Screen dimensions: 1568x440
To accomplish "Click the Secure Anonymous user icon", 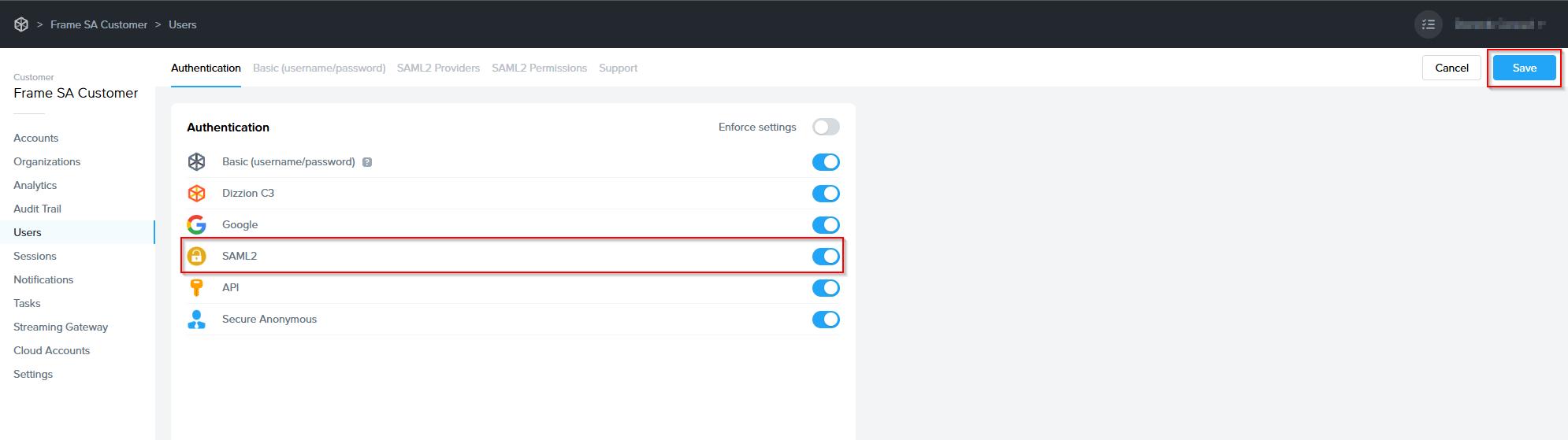I will 196,319.
